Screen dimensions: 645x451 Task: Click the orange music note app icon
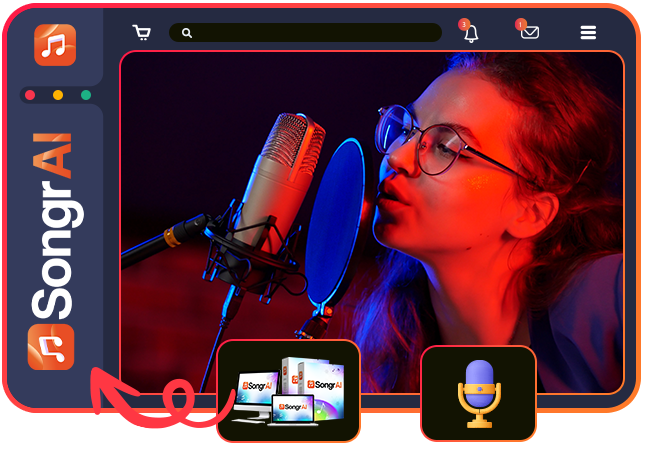(x=55, y=45)
